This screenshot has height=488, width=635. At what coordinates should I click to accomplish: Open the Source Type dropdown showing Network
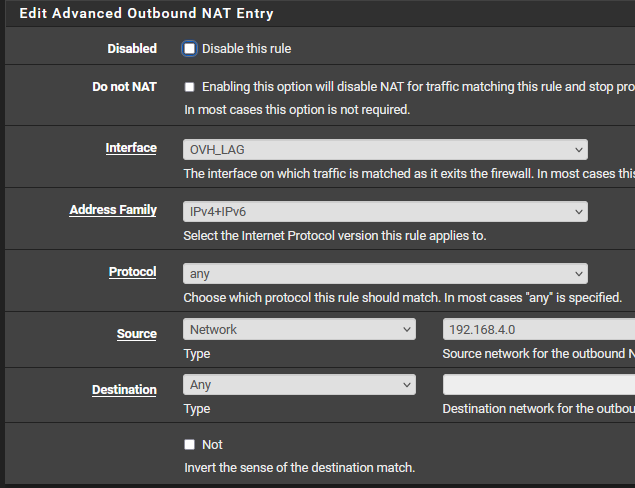[x=299, y=329]
